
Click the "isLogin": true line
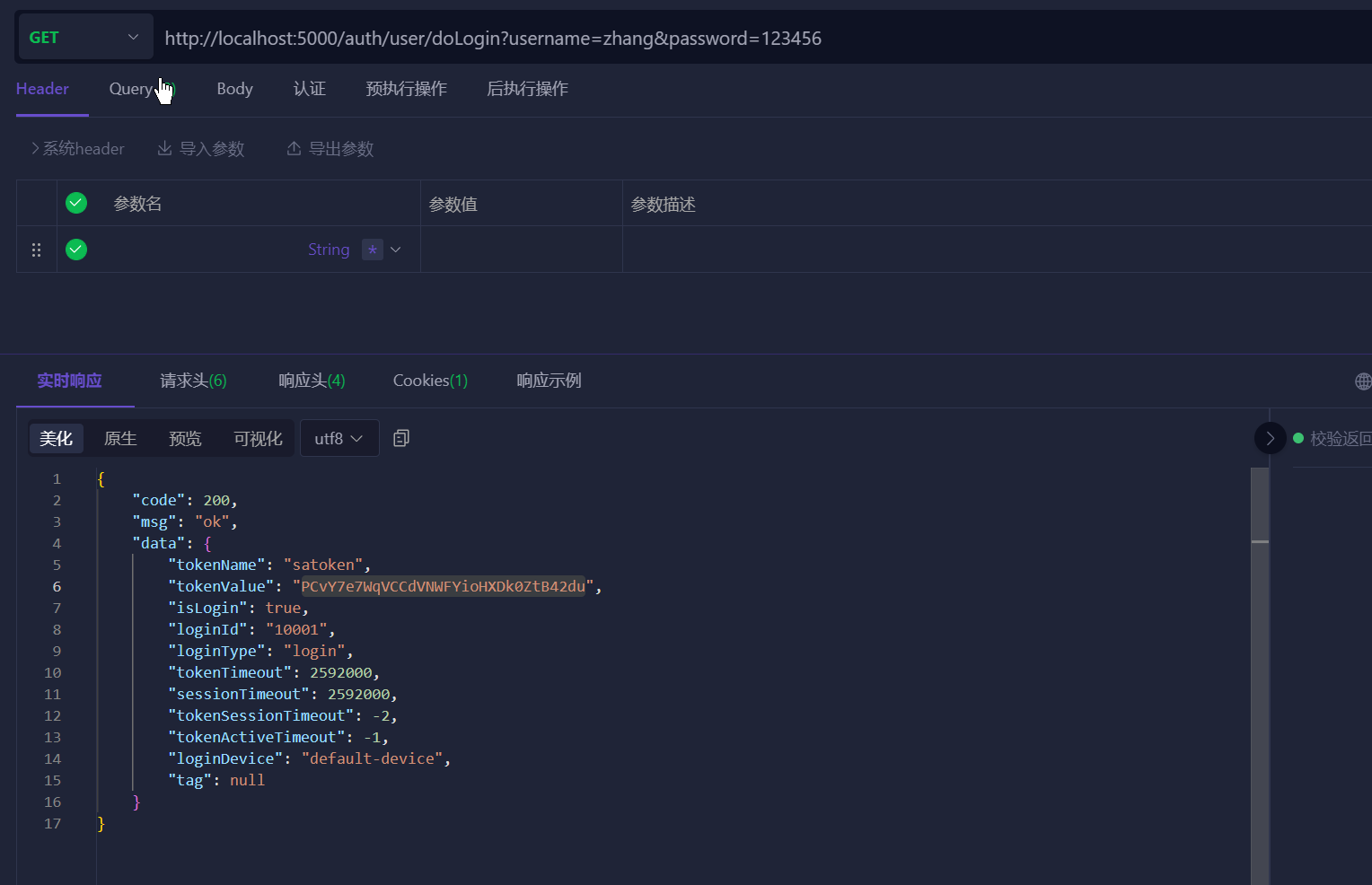(238, 608)
